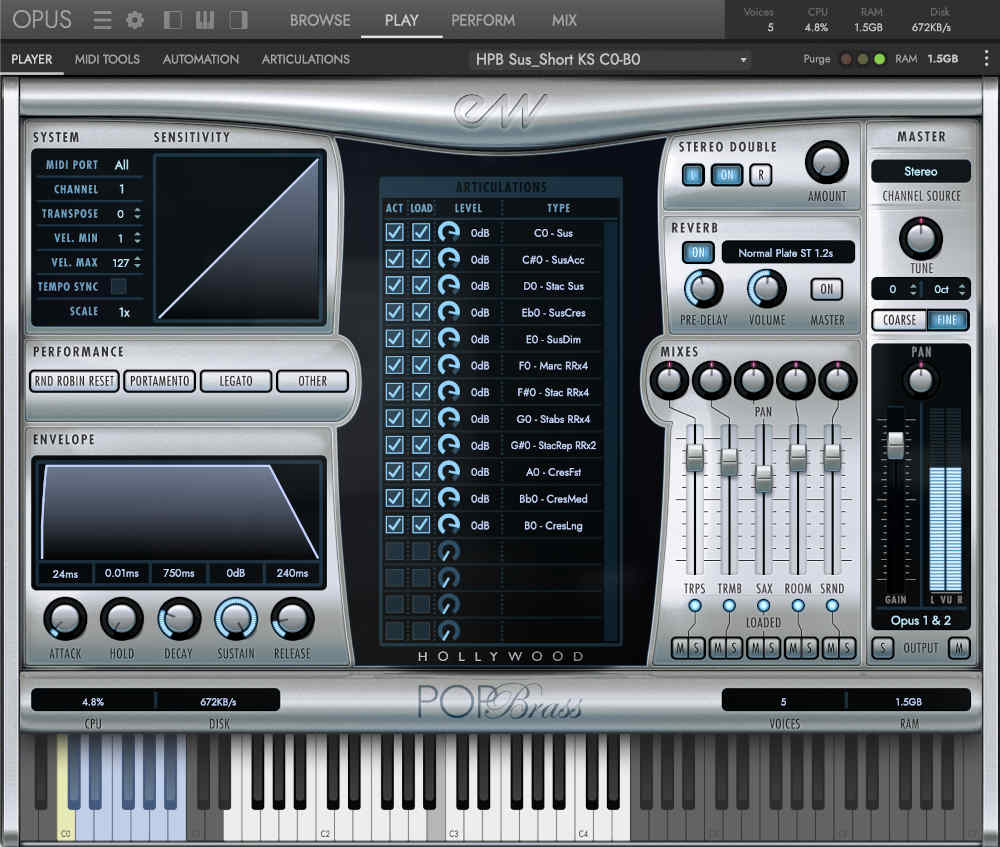This screenshot has height=847, width=1000.
Task: Open the HPB Sus_Short instrument dropdown
Action: coord(611,60)
